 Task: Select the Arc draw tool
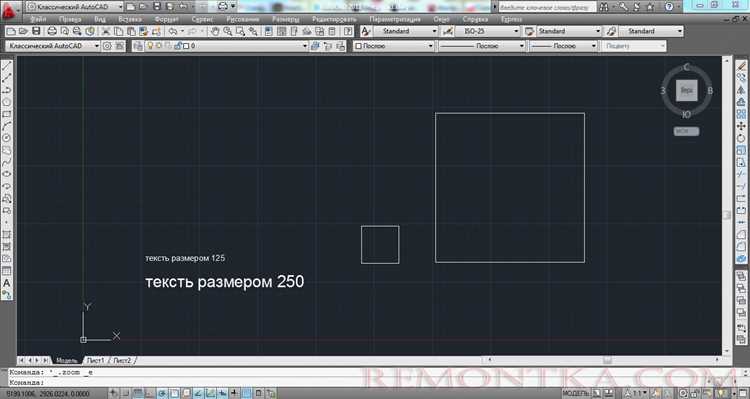pyautogui.click(x=7, y=126)
